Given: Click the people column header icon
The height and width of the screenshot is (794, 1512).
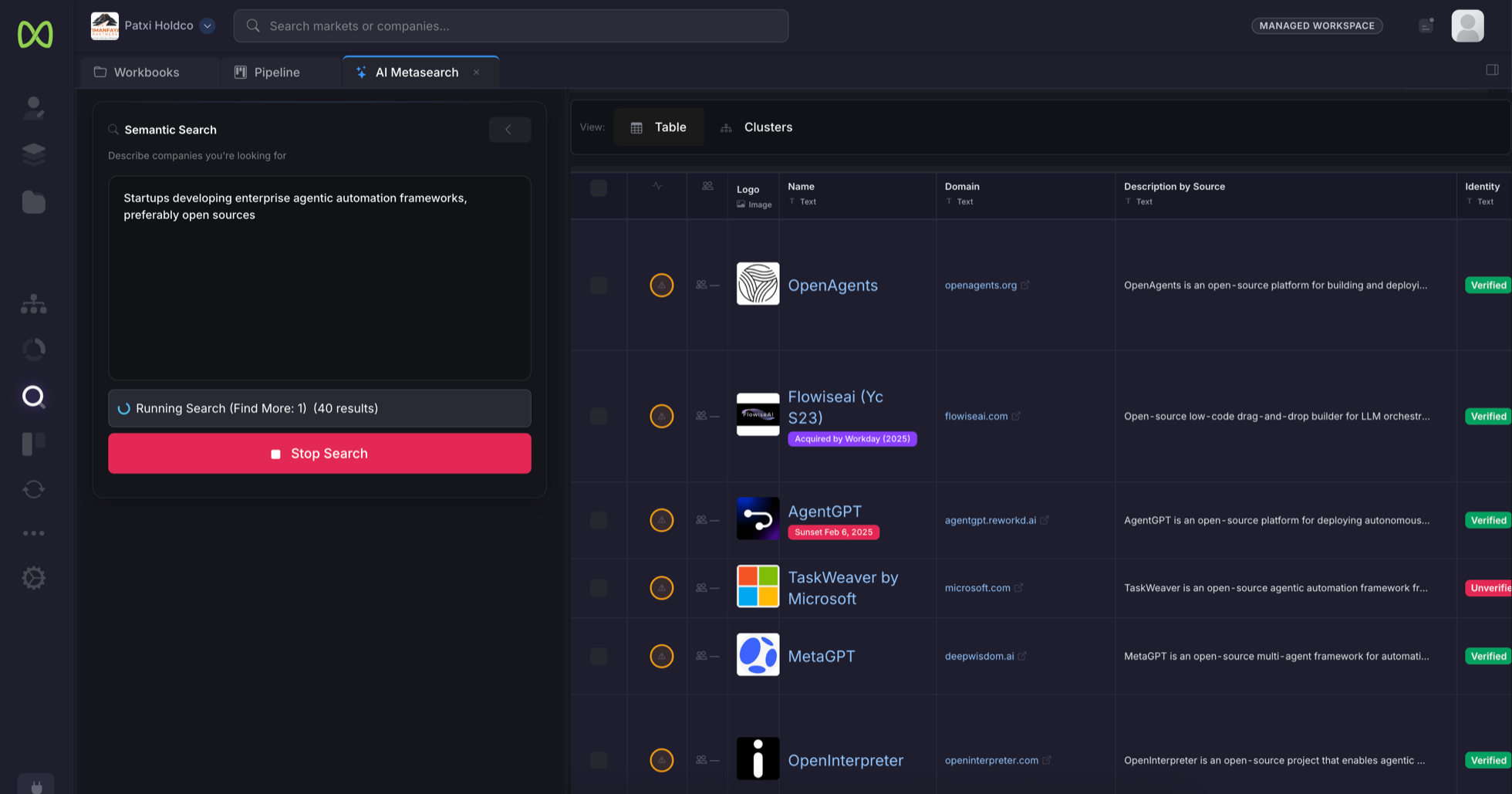Looking at the screenshot, I should point(707,186).
